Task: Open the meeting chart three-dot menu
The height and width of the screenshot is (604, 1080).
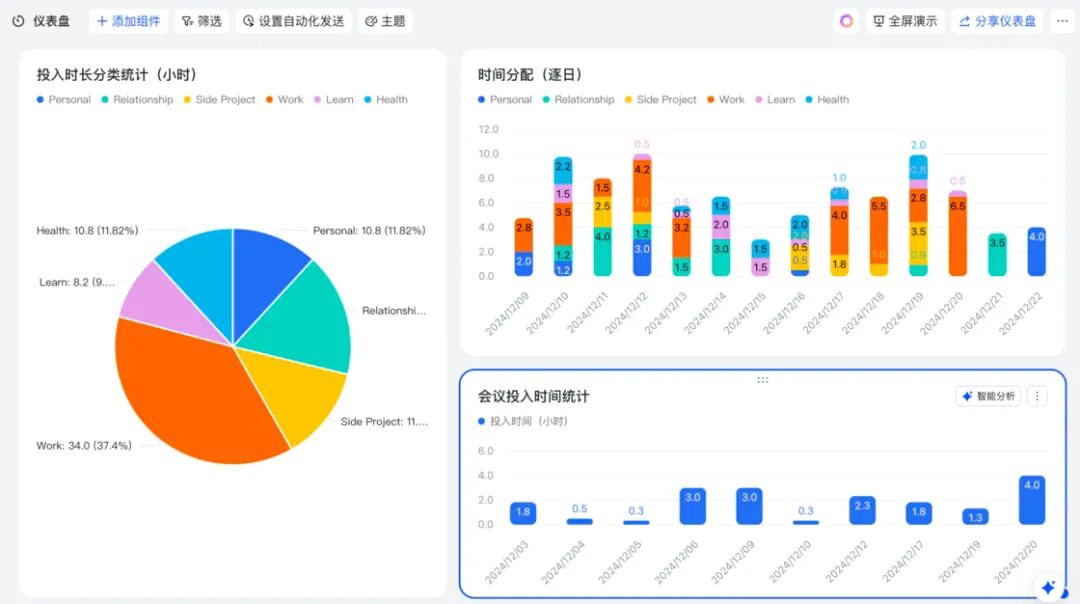Action: tap(1037, 396)
